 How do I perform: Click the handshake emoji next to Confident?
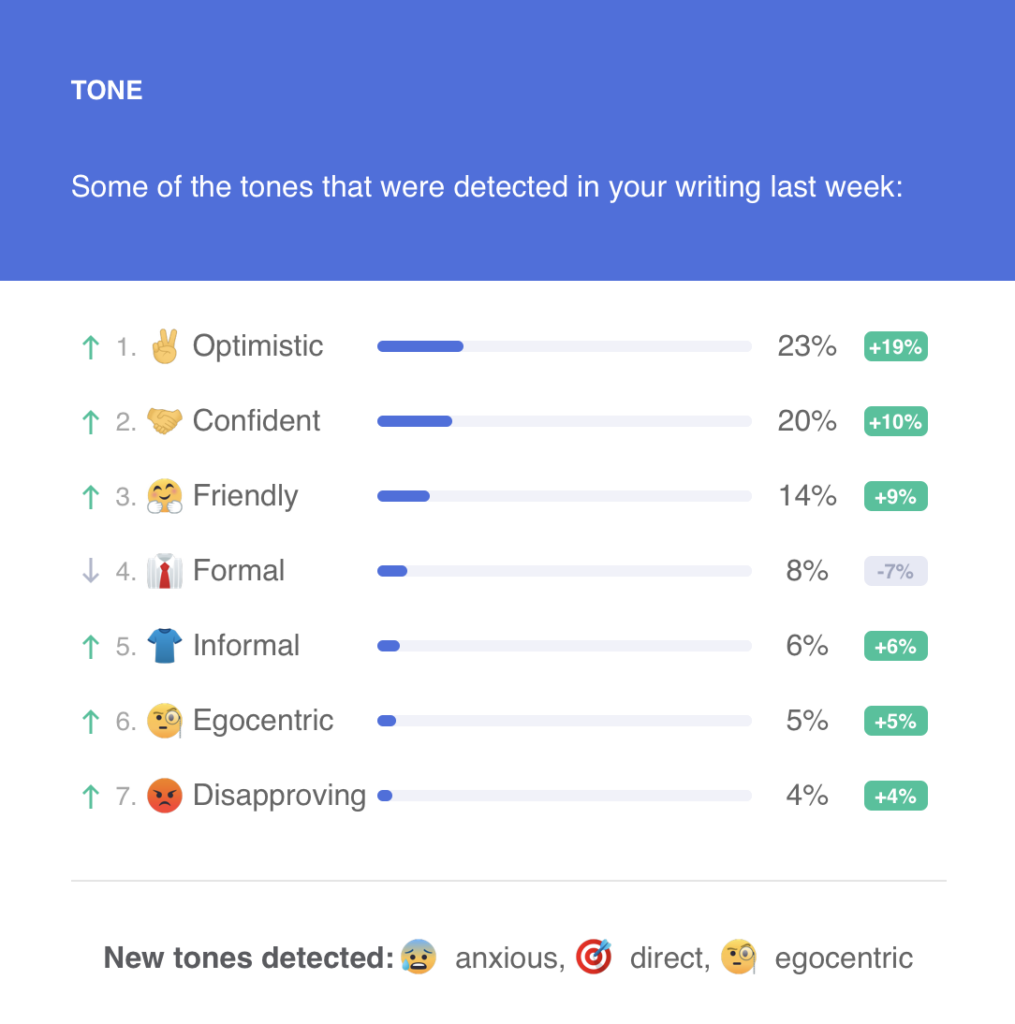click(165, 421)
